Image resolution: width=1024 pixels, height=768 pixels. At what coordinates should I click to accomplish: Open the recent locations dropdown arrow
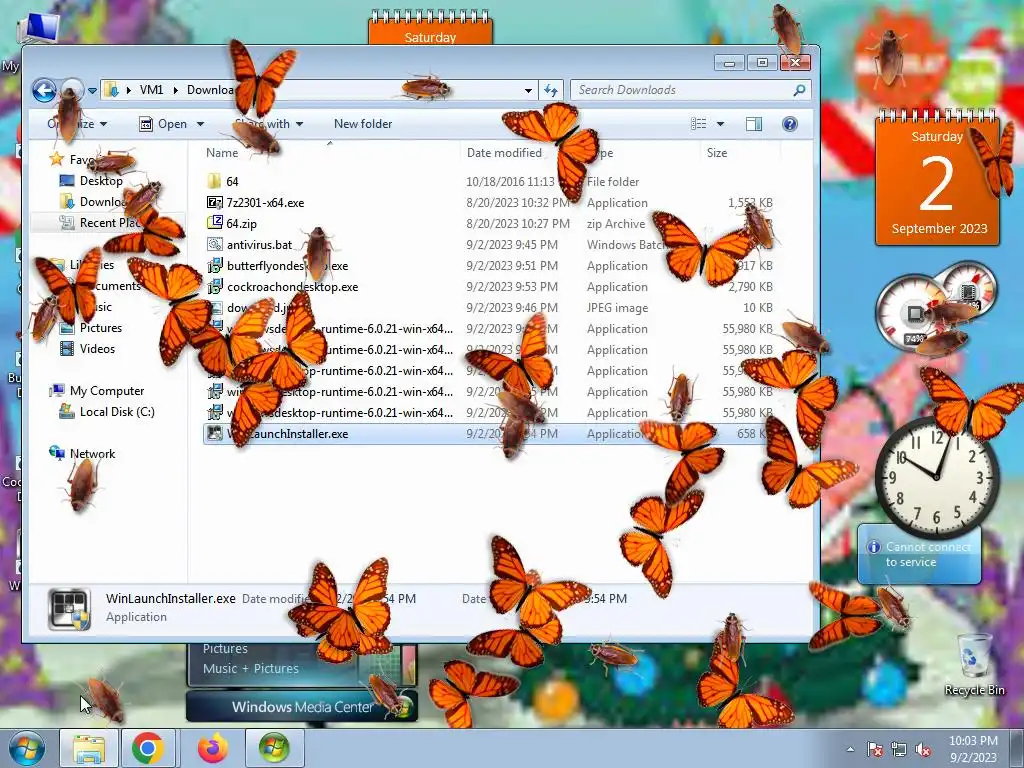[x=92, y=91]
